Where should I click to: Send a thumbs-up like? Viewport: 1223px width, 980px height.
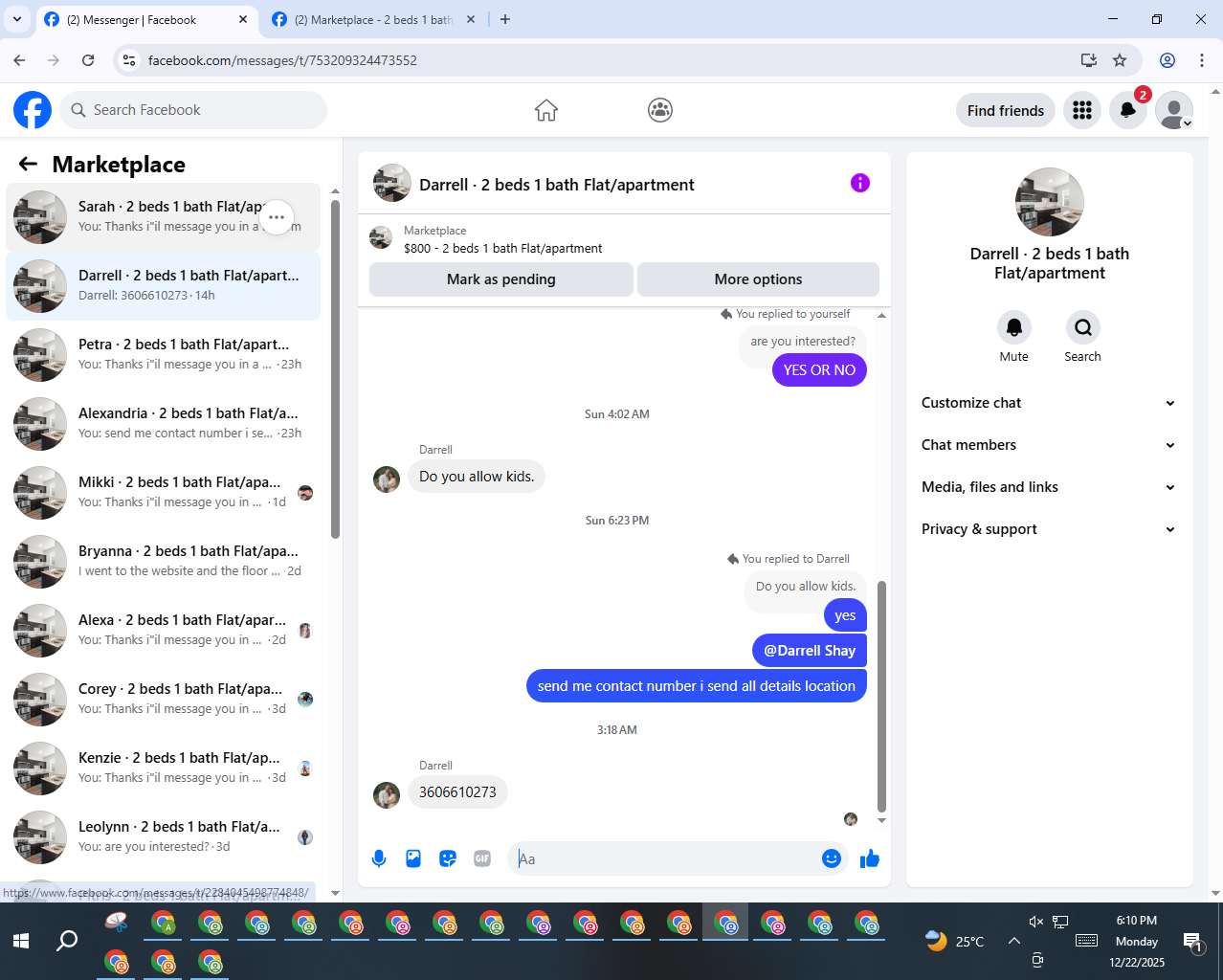click(x=870, y=858)
